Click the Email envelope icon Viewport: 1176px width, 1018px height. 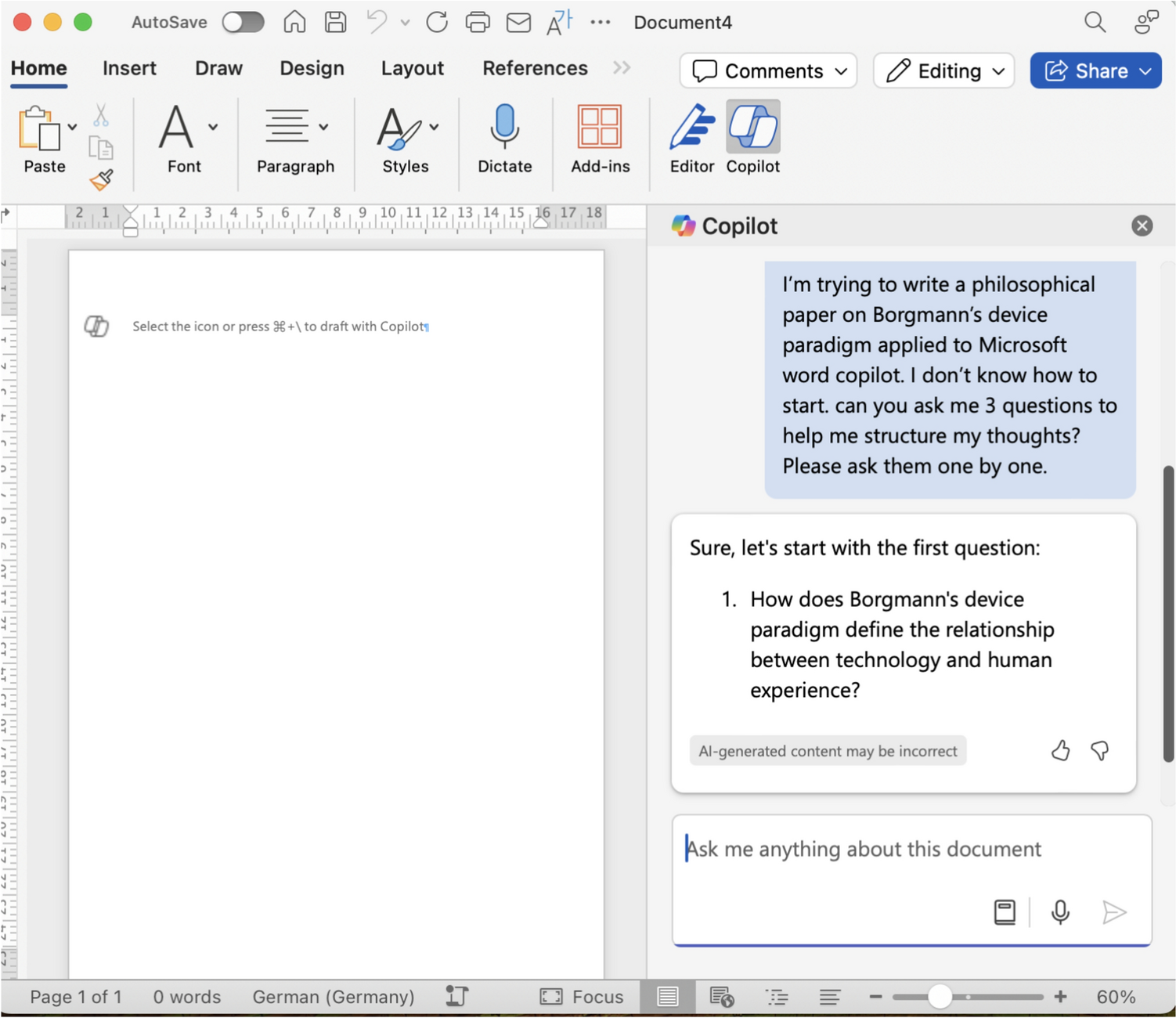[x=518, y=23]
